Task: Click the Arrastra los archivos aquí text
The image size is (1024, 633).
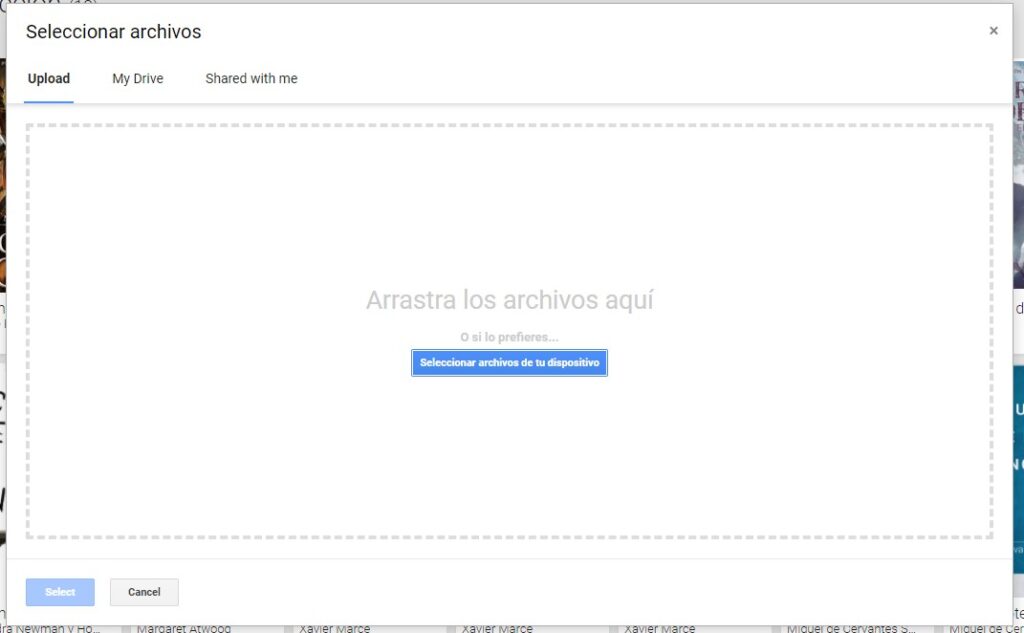Action: click(509, 300)
